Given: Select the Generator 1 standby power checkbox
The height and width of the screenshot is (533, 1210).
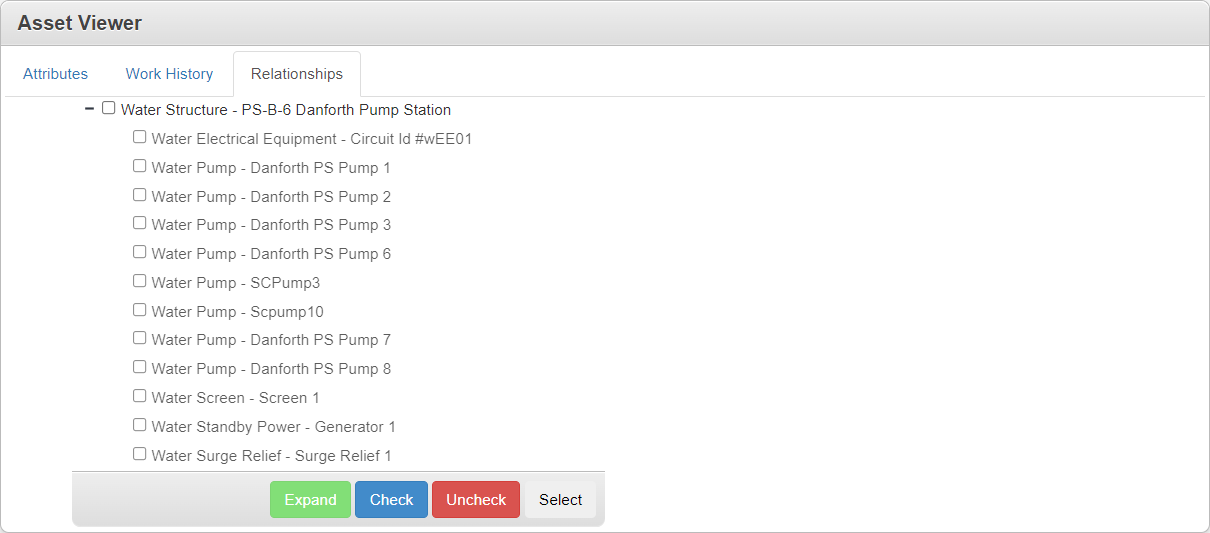Looking at the screenshot, I should coord(140,425).
